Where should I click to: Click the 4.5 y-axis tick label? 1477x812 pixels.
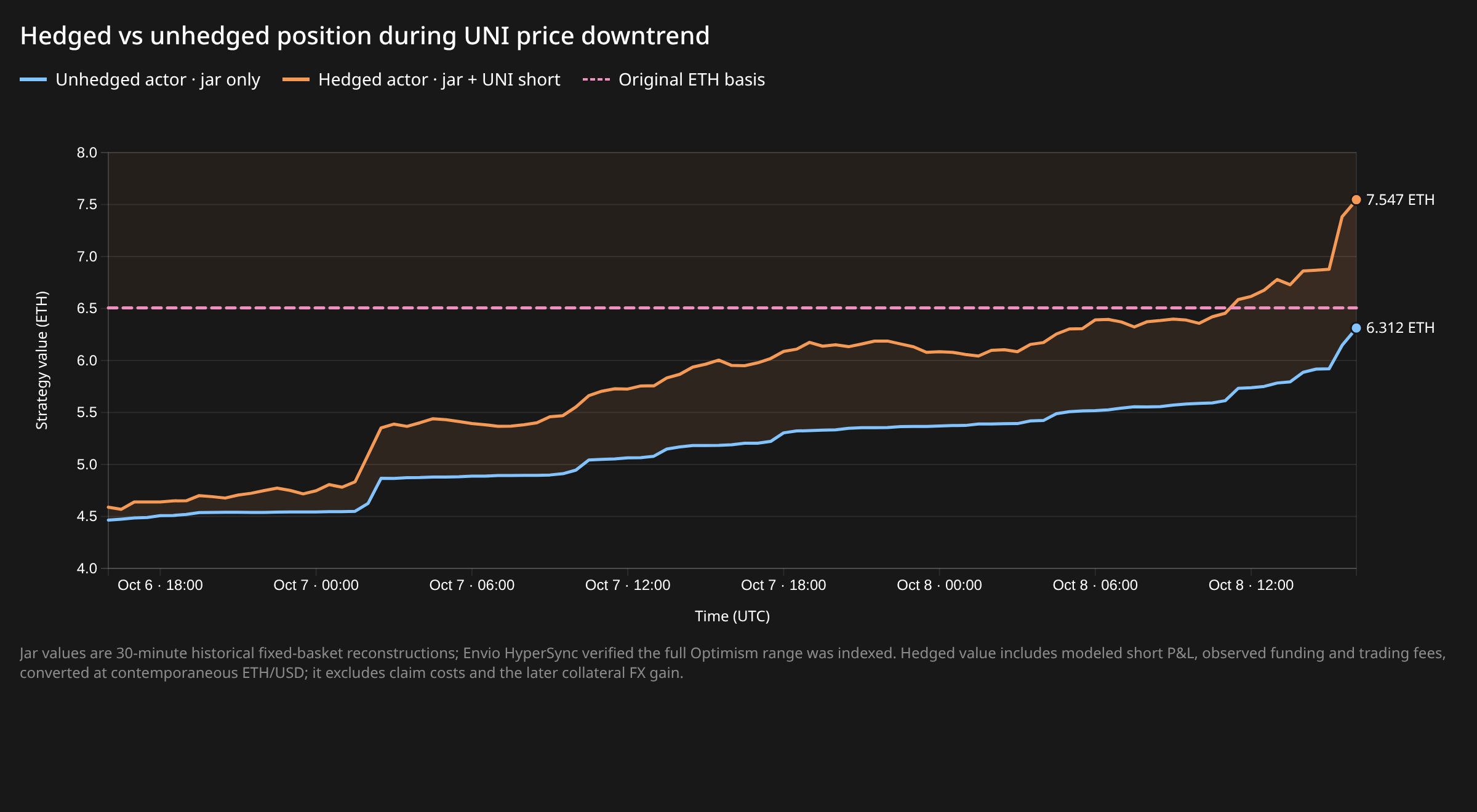pyautogui.click(x=87, y=516)
